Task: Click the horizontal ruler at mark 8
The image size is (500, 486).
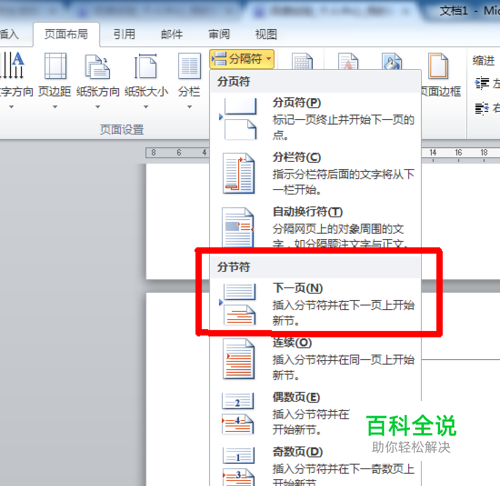Action: (153, 153)
